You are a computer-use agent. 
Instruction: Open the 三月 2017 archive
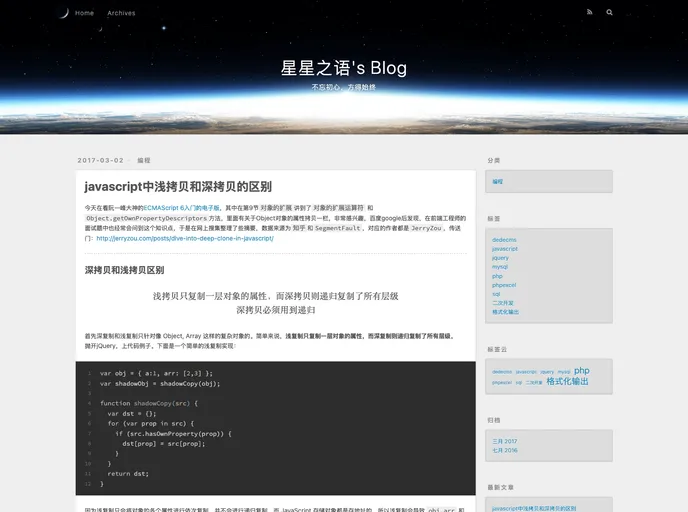(505, 441)
